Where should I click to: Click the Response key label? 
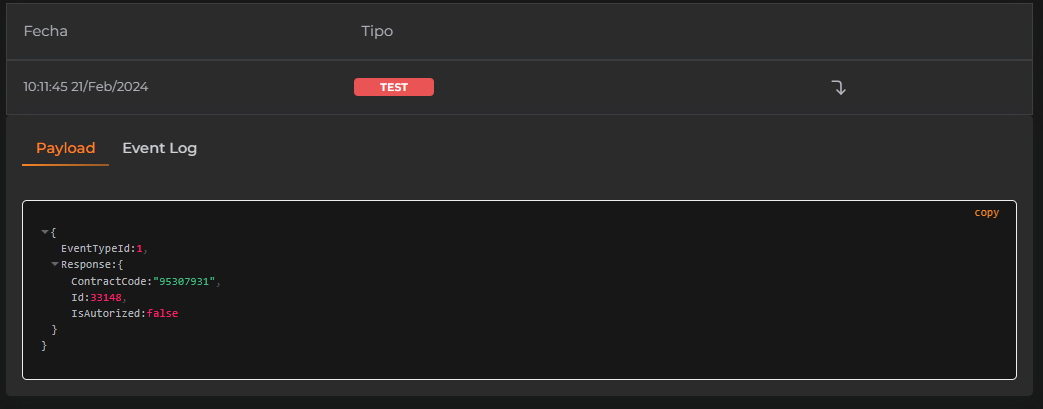pos(87,265)
